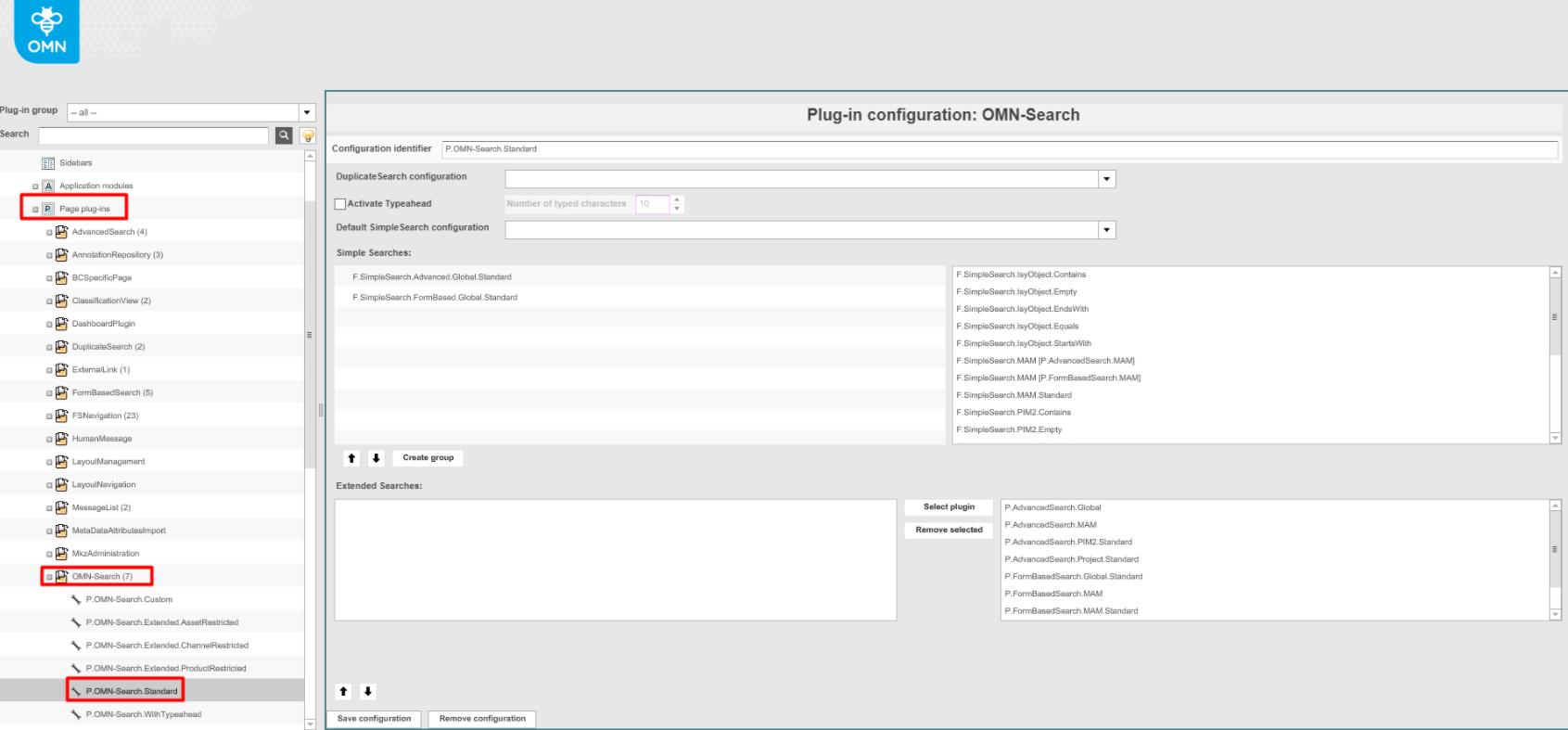
Task: Expand the FormBasedSearch (5) node
Action: pyautogui.click(x=49, y=393)
